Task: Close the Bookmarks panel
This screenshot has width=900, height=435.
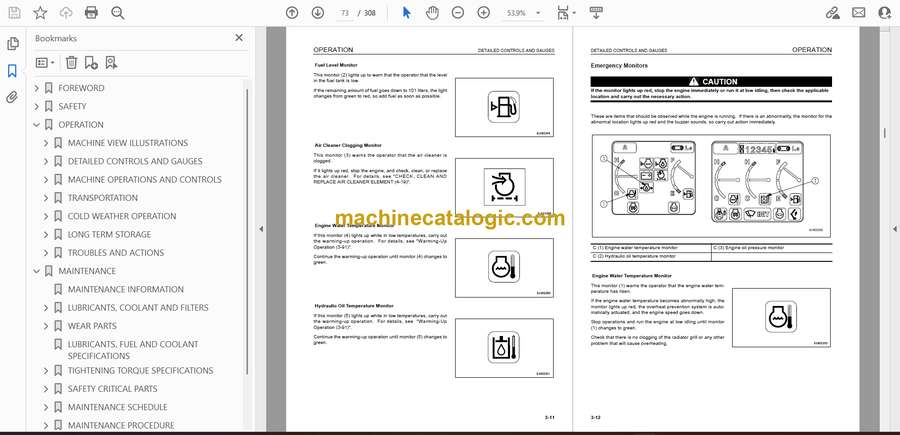Action: (x=239, y=38)
